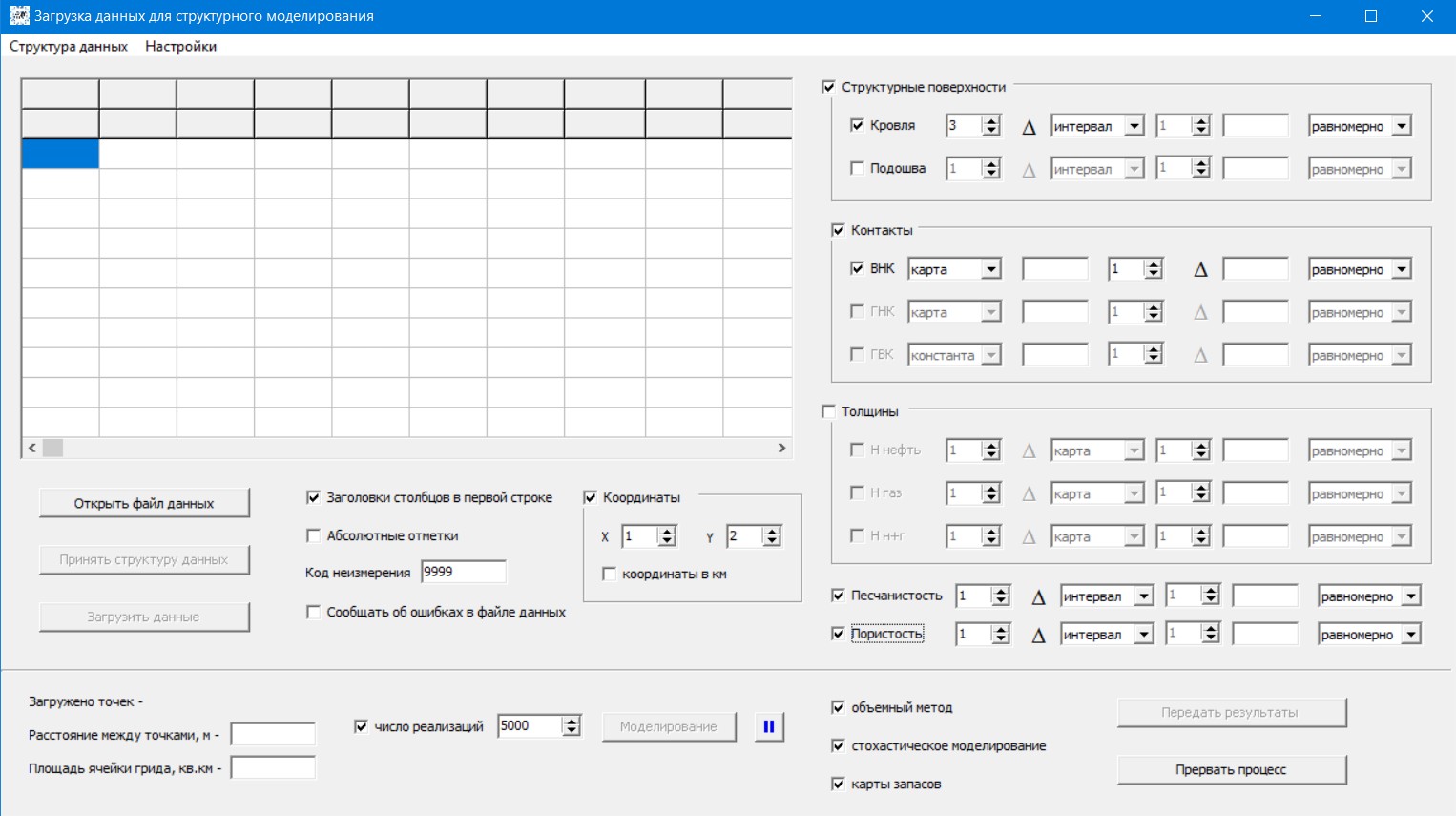The image size is (1456, 816).
Task: Open the карта dropdown for ВНК
Action: click(990, 269)
